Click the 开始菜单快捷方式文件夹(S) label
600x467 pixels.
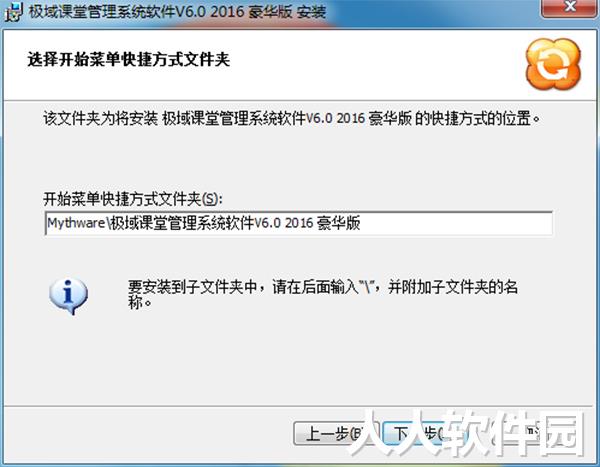[x=133, y=199]
